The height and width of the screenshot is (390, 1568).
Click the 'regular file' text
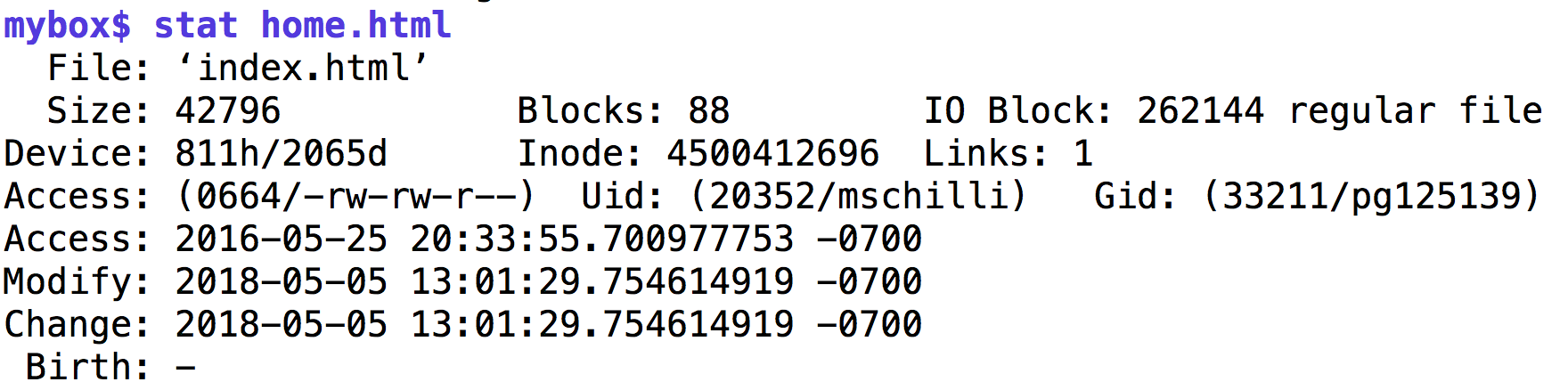(1416, 110)
